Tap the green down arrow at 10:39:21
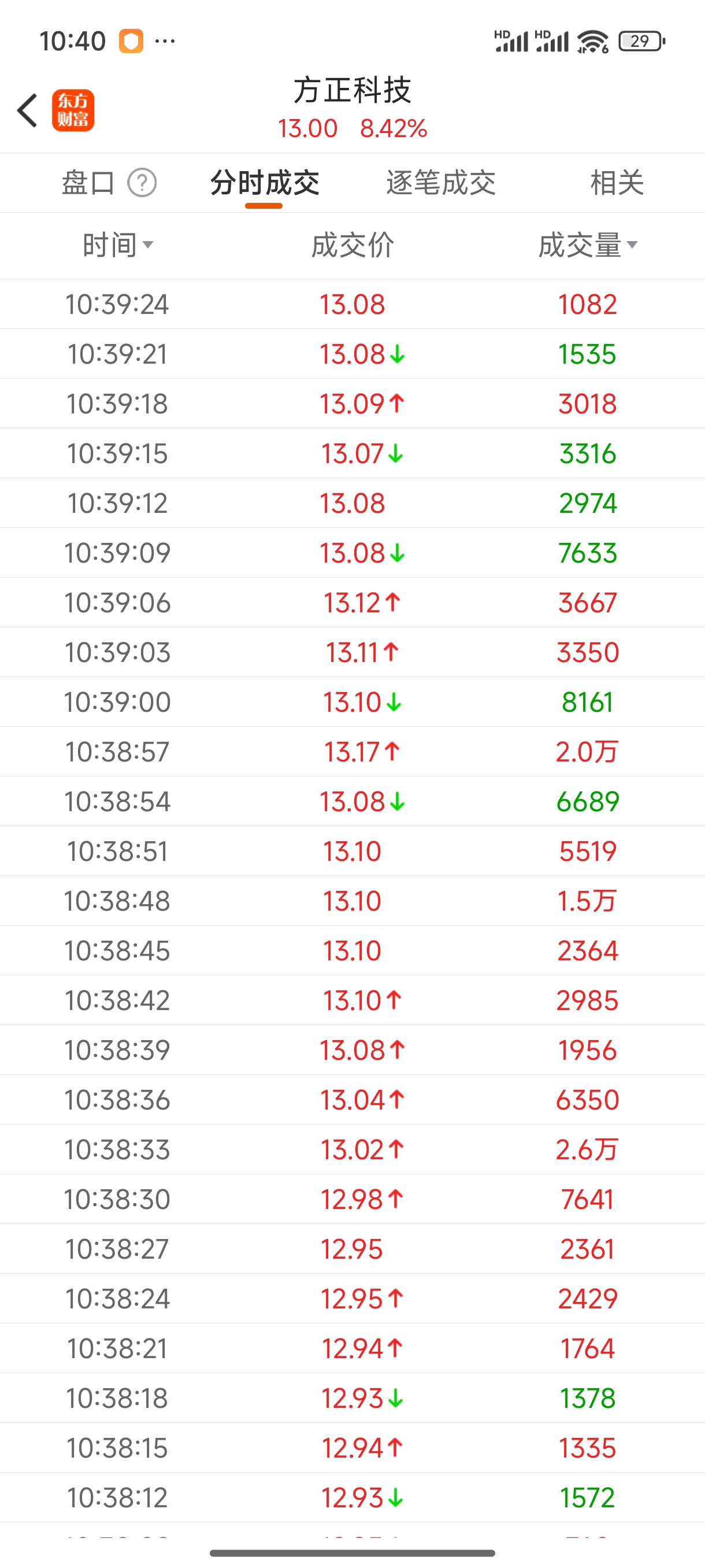Viewport: 705px width, 1568px height. [397, 354]
